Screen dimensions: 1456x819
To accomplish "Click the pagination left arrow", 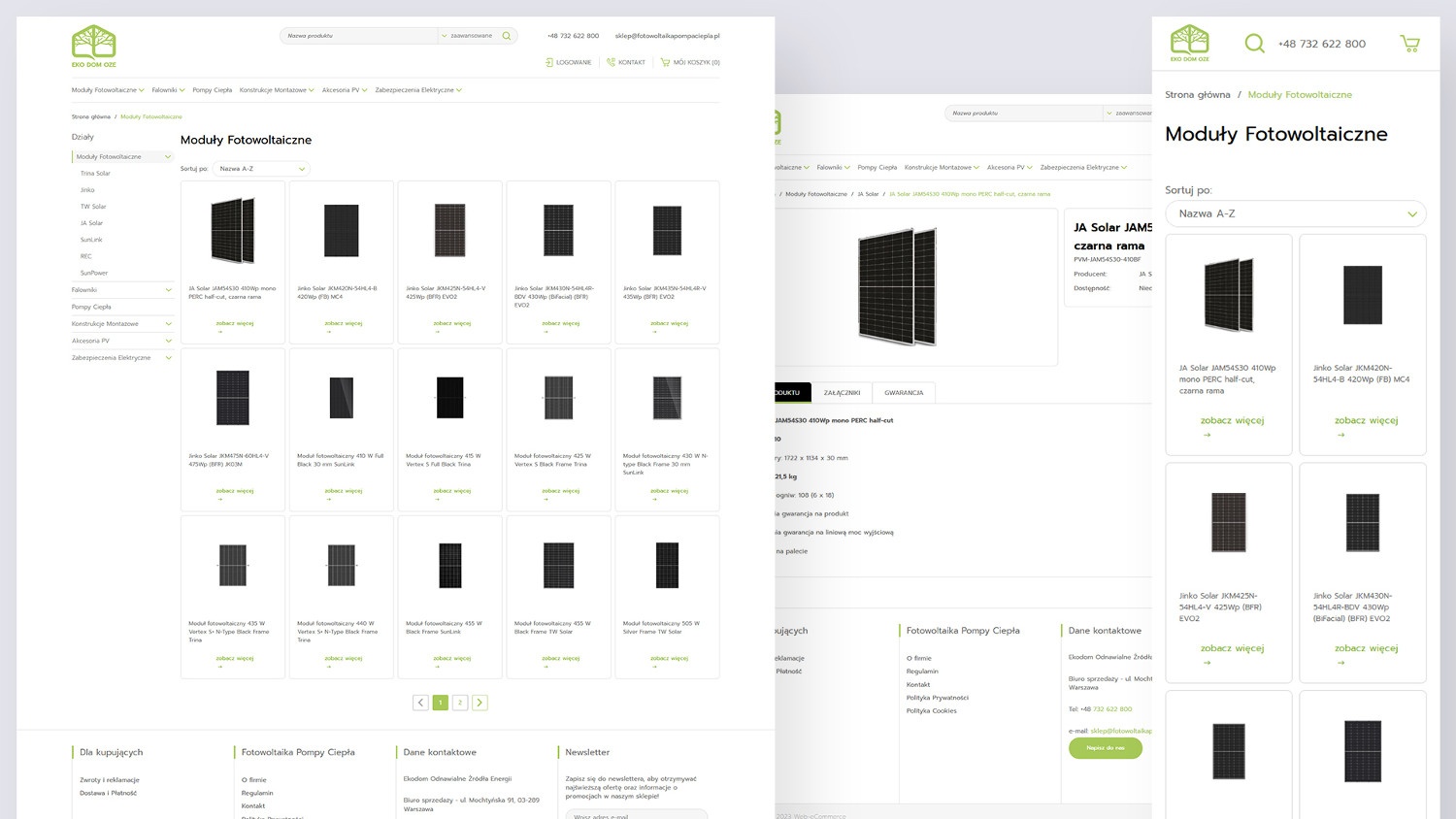I will (420, 703).
